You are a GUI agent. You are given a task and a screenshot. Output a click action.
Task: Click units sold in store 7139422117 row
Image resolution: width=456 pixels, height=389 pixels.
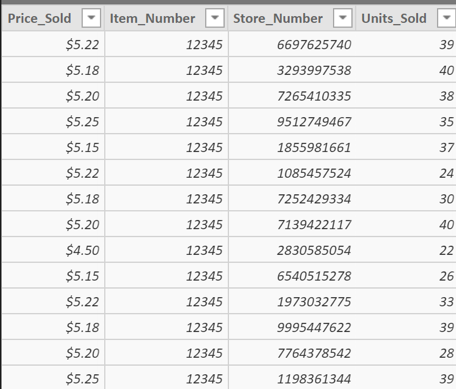[406, 224]
